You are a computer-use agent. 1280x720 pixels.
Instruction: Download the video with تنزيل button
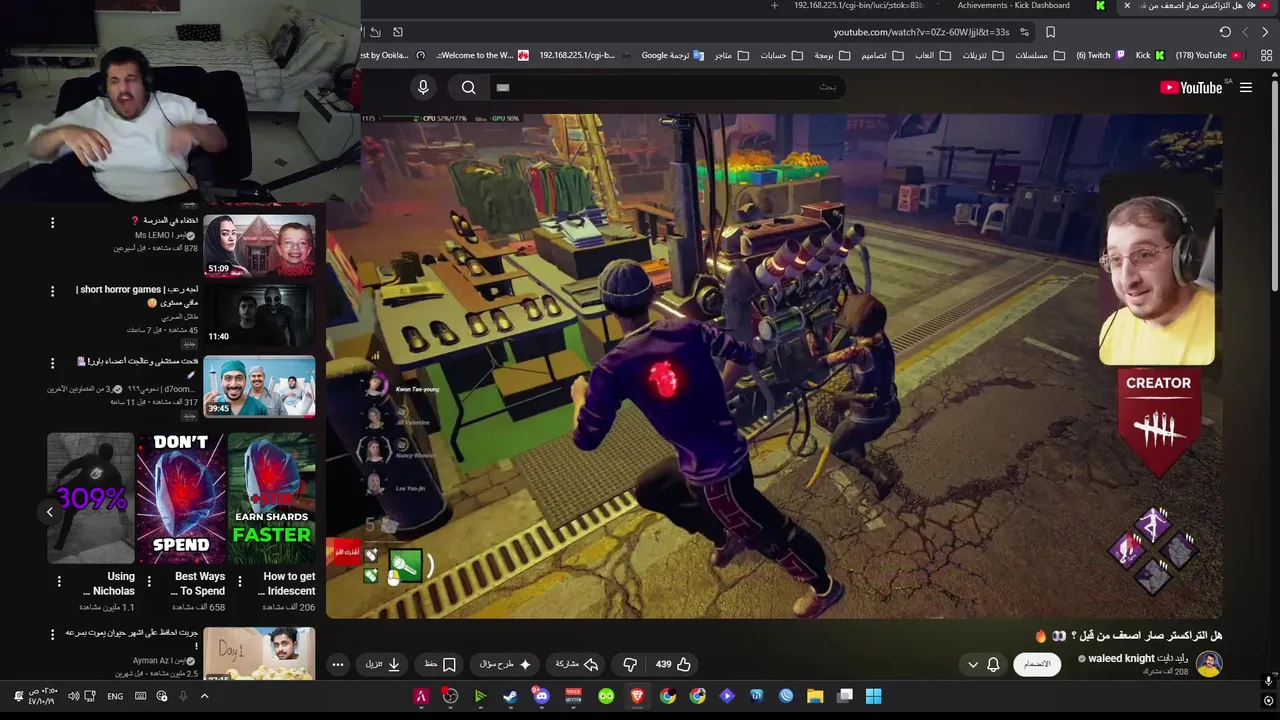click(383, 664)
